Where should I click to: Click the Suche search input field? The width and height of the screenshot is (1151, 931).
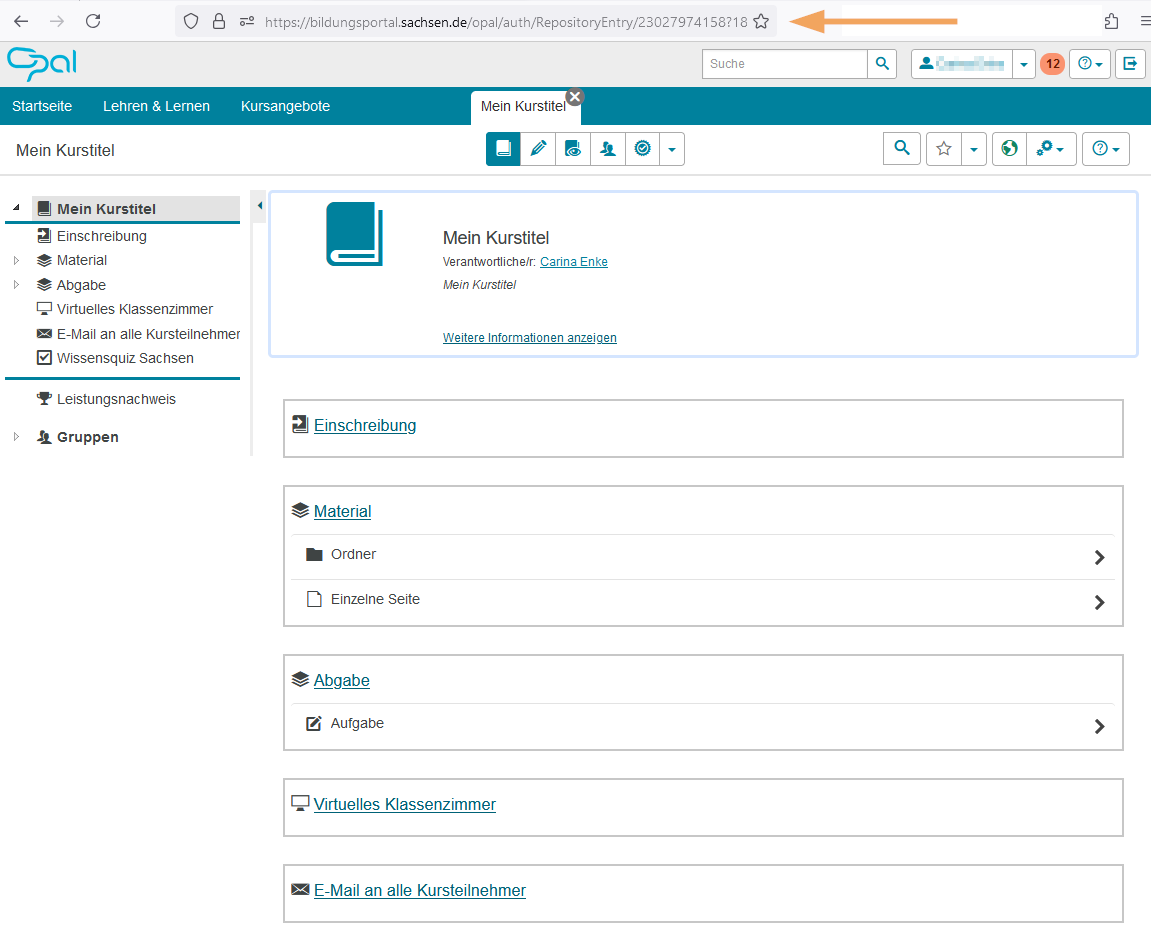pos(784,64)
